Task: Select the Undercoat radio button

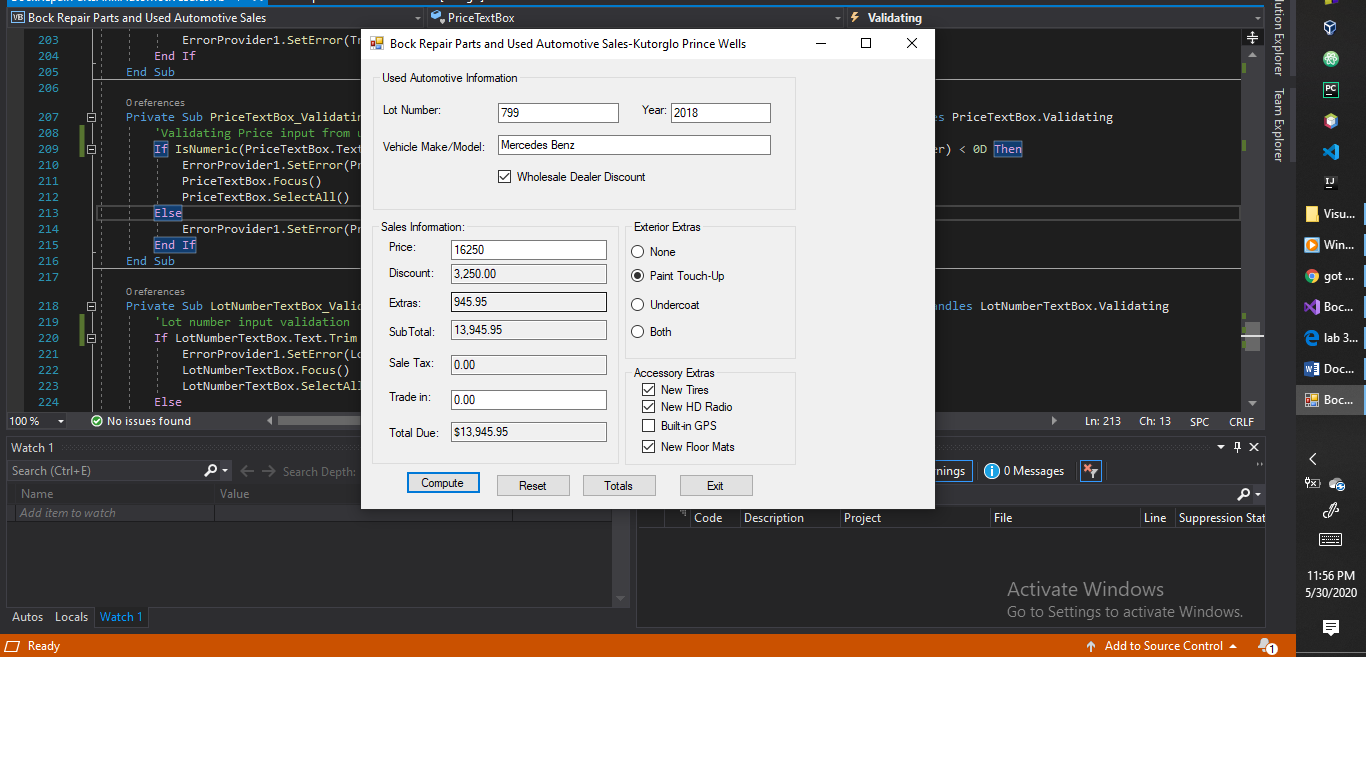Action: [x=638, y=305]
